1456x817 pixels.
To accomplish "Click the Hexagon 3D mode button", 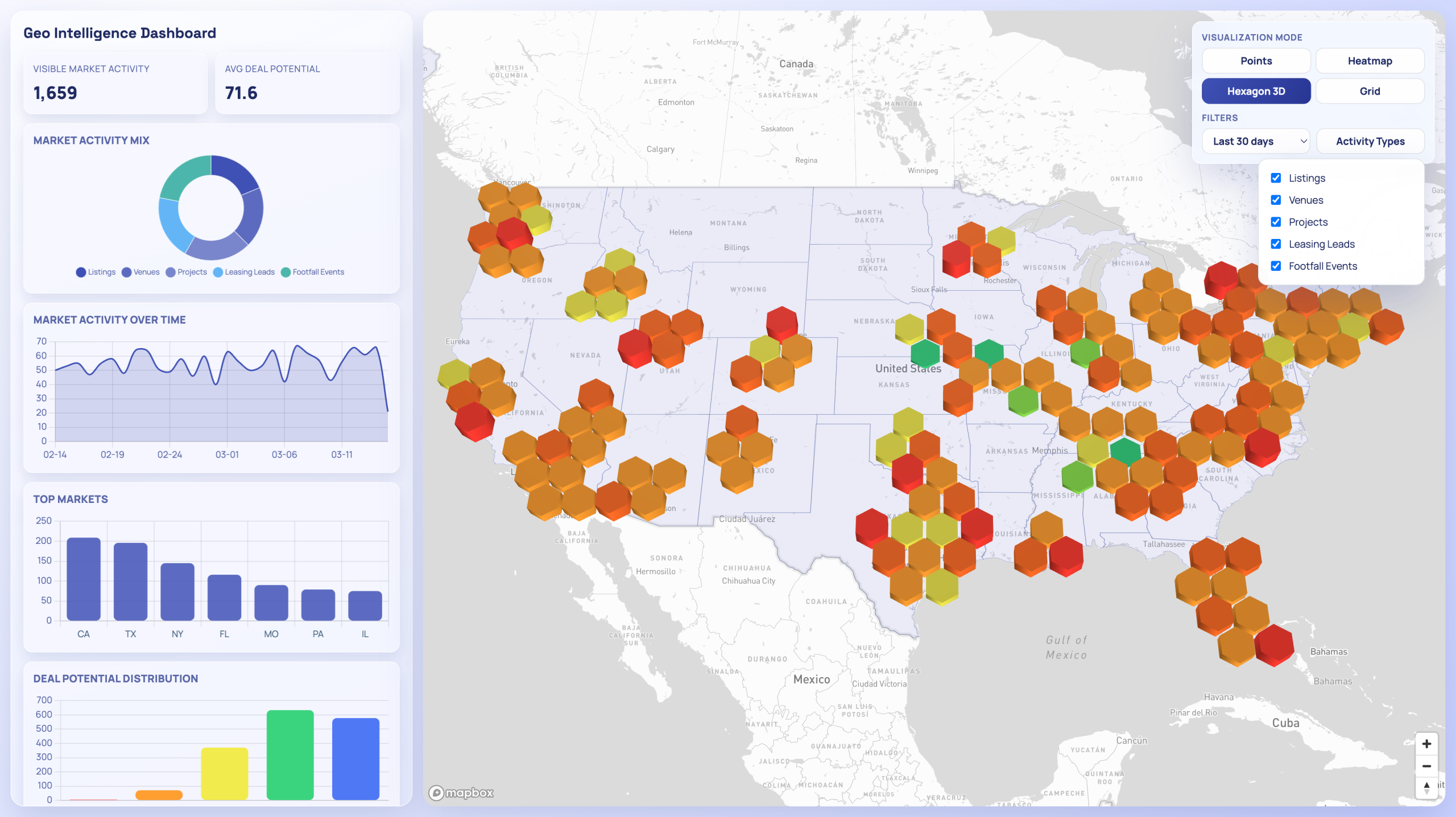I will [1256, 91].
